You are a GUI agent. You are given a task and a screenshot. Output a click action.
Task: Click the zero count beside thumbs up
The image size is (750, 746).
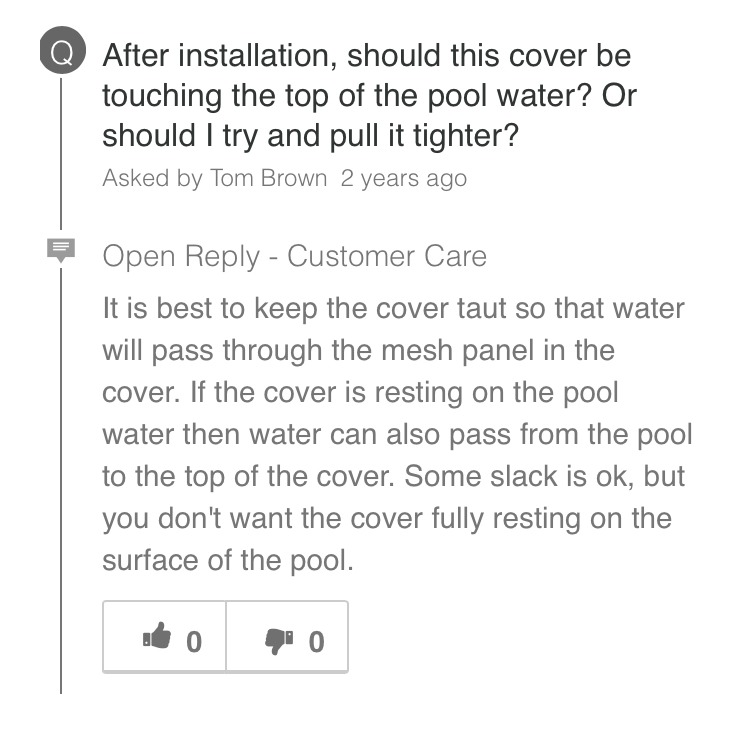(x=194, y=642)
